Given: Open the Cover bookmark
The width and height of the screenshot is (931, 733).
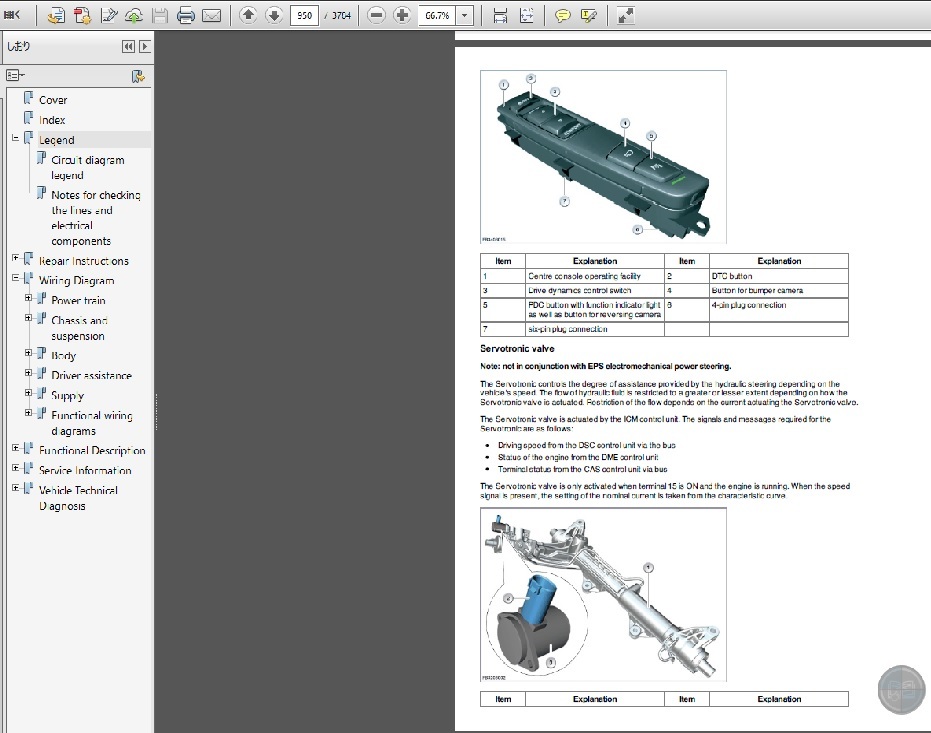Looking at the screenshot, I should coord(53,100).
